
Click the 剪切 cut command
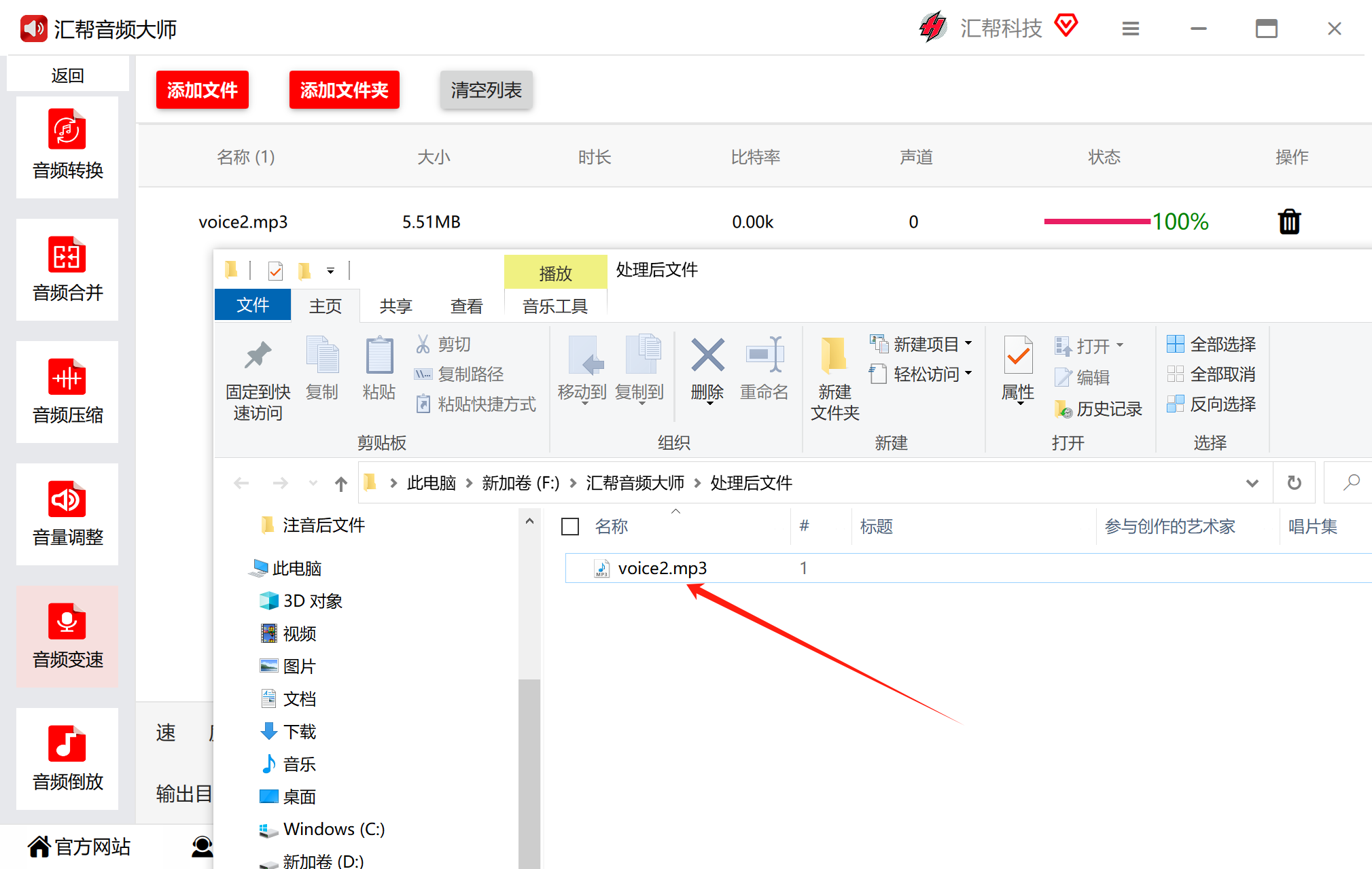click(443, 344)
